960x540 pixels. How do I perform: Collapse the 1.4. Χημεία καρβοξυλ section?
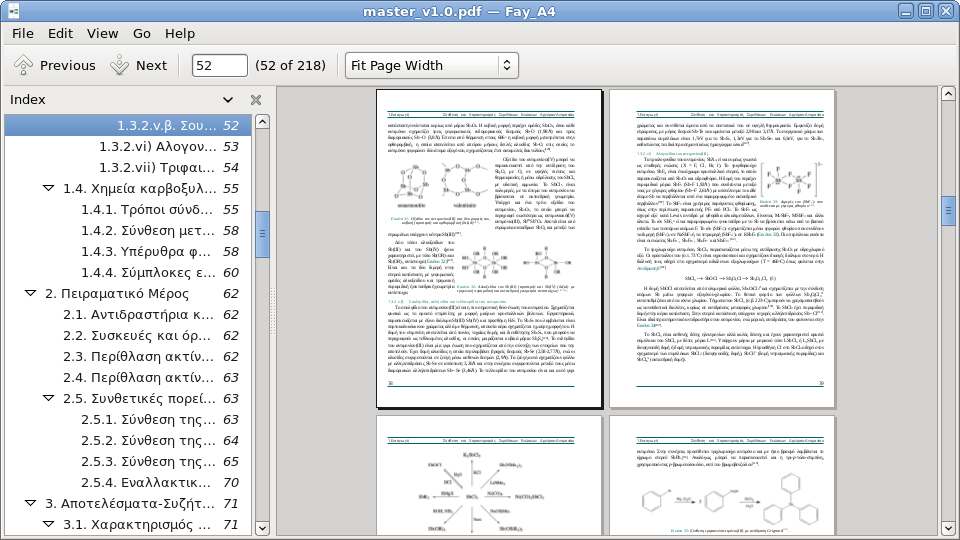click(49, 189)
